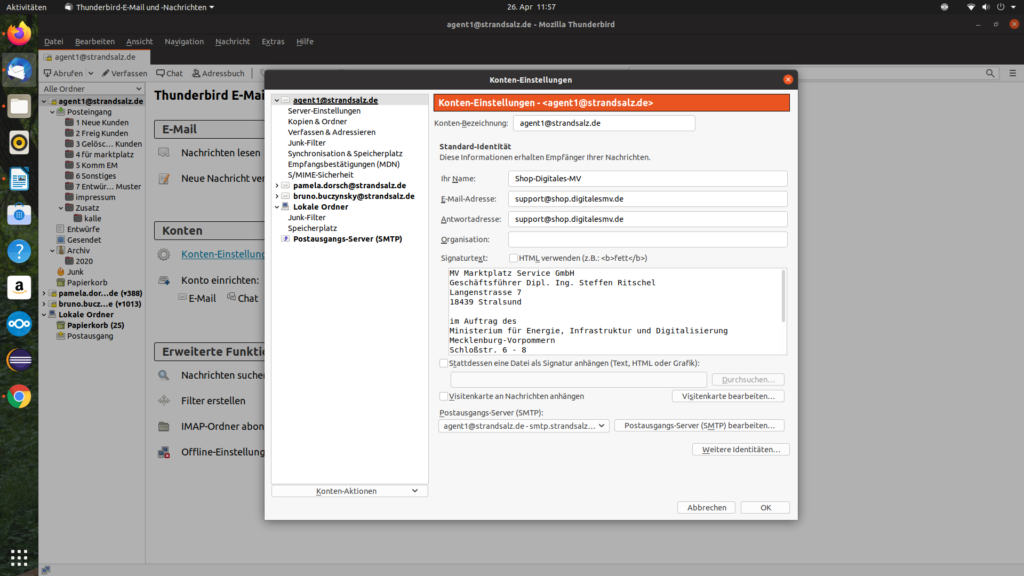Click the Chat toolbar icon
The image size is (1024, 576).
pos(168,73)
